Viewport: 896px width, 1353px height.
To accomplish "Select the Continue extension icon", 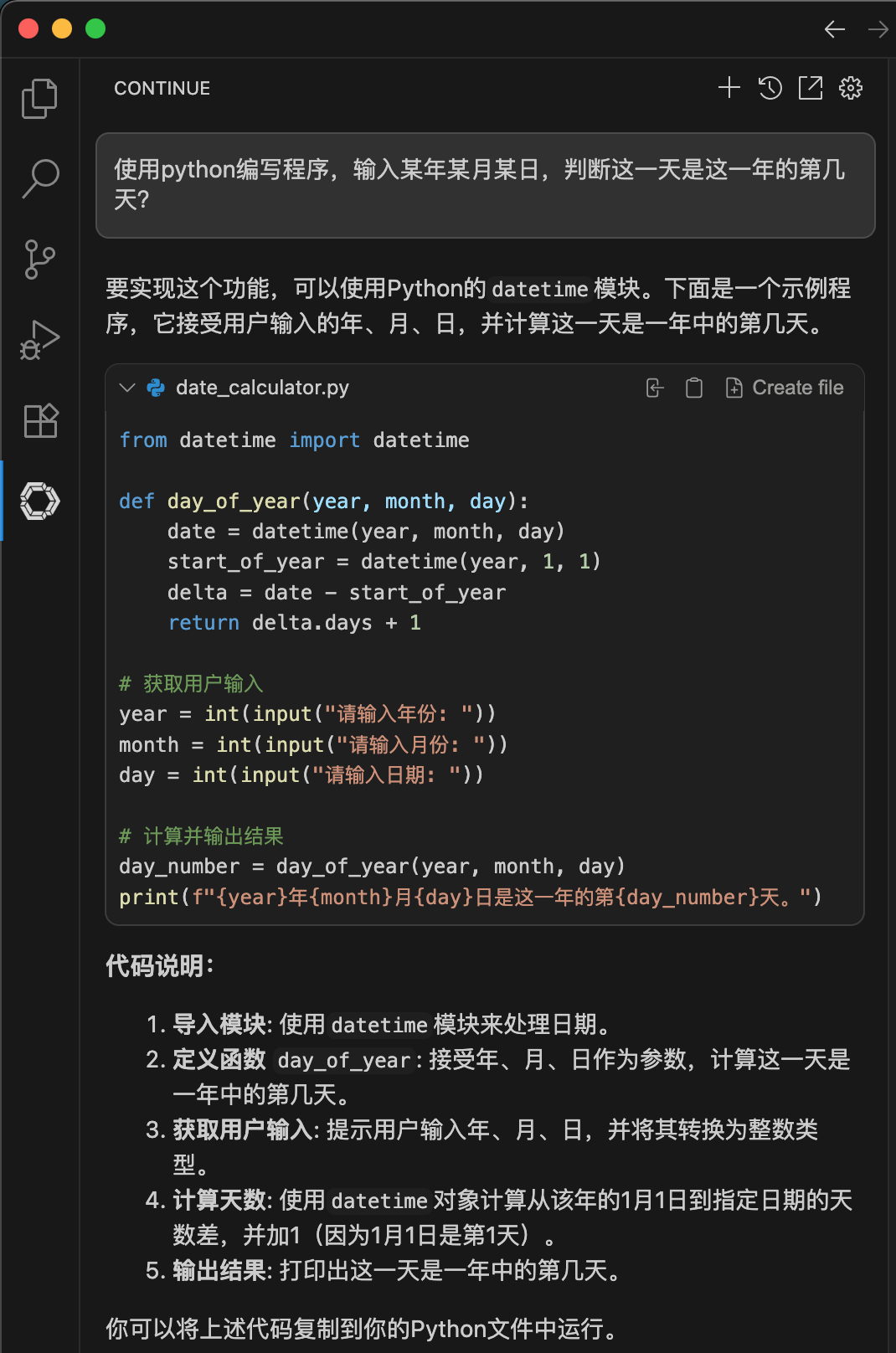I will click(x=39, y=501).
